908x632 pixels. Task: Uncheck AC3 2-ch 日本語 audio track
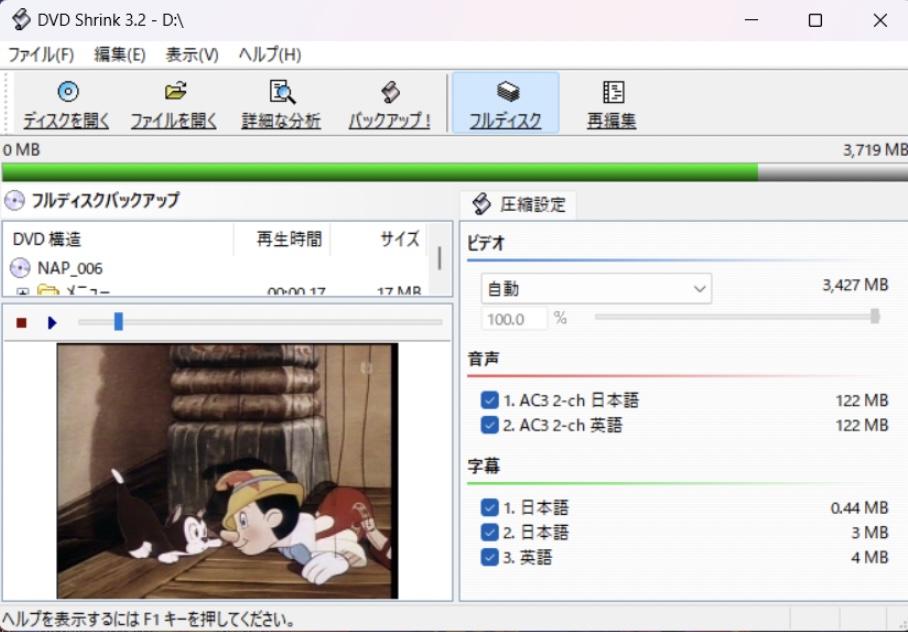tap(489, 400)
